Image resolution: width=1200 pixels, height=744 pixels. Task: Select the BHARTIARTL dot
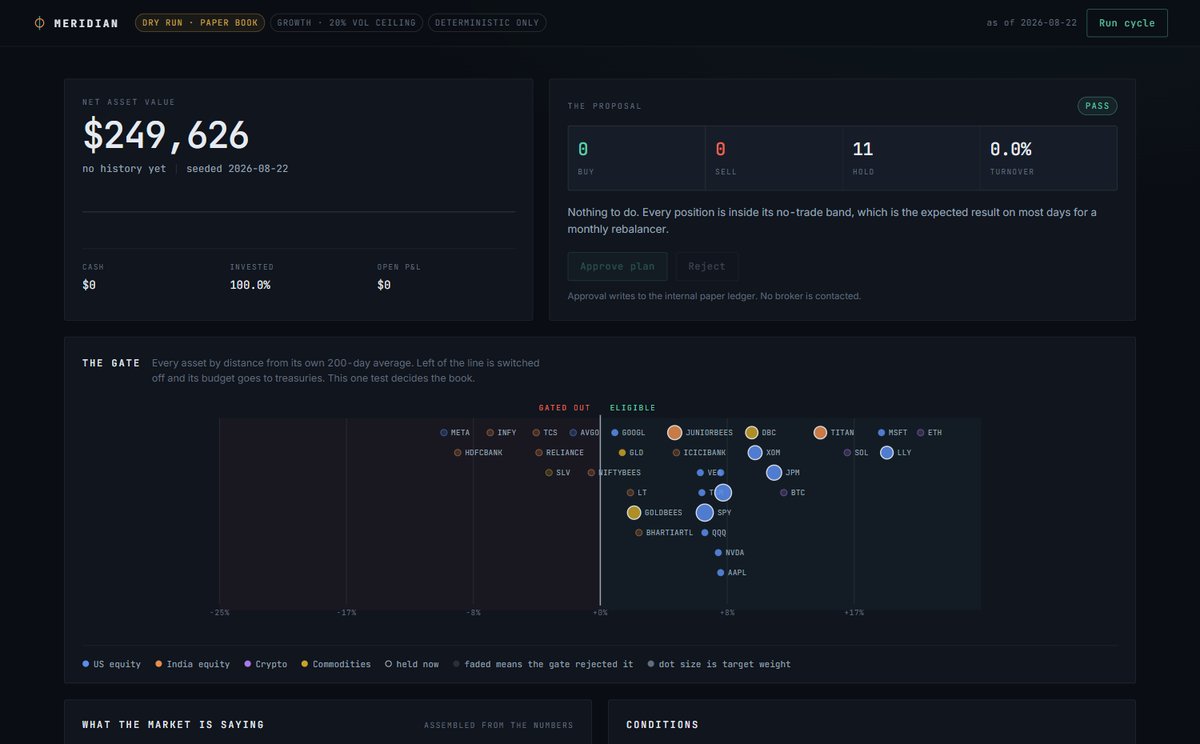pos(639,533)
